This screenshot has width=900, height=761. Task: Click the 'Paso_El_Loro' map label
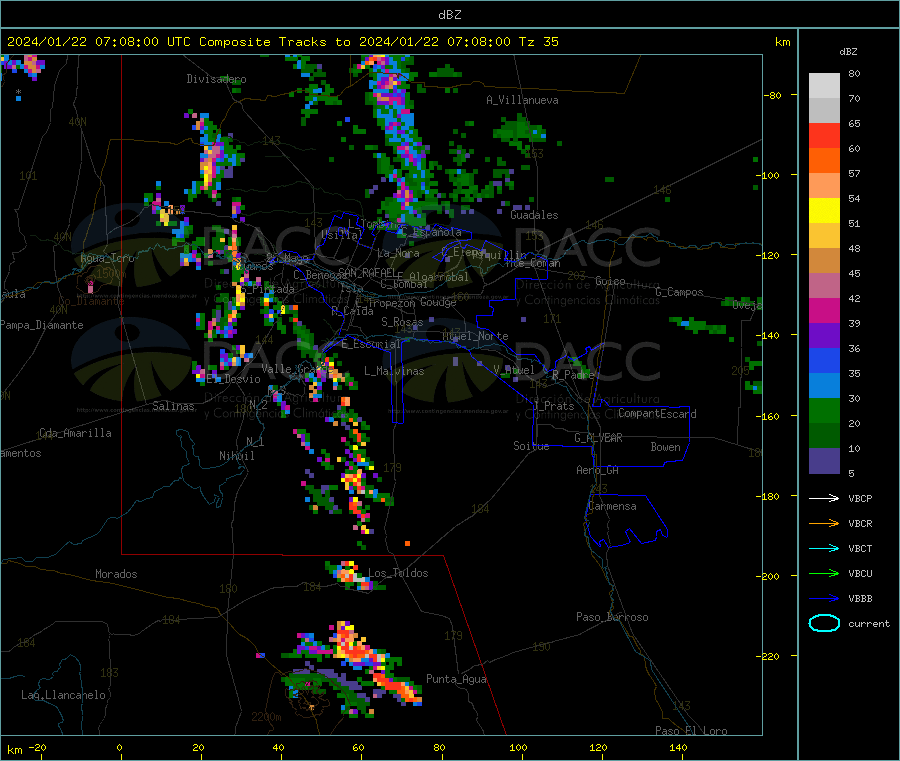[692, 731]
